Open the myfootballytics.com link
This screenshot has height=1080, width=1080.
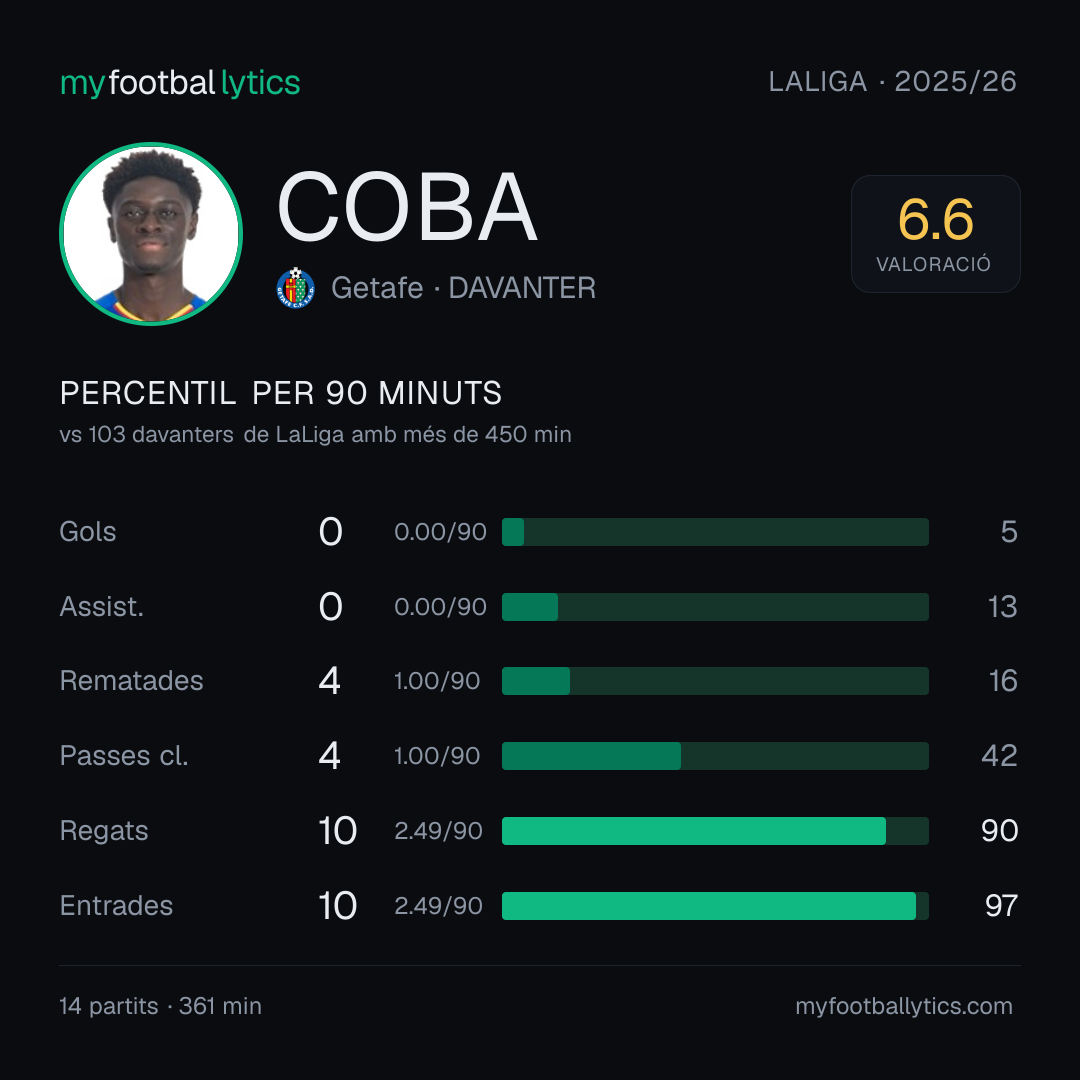(904, 1006)
